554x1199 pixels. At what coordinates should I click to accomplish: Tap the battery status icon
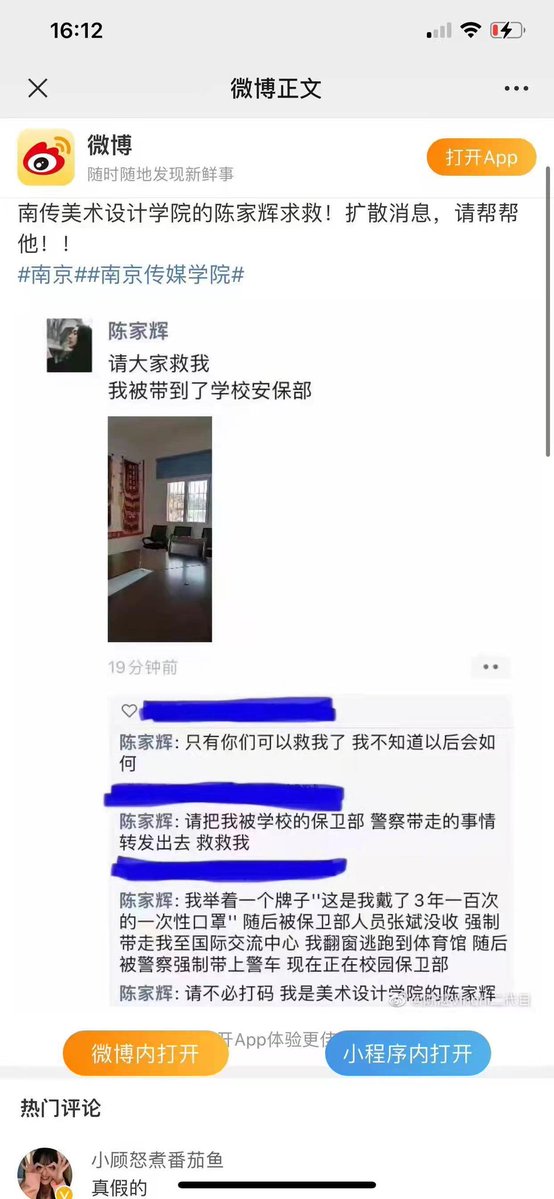(x=507, y=31)
